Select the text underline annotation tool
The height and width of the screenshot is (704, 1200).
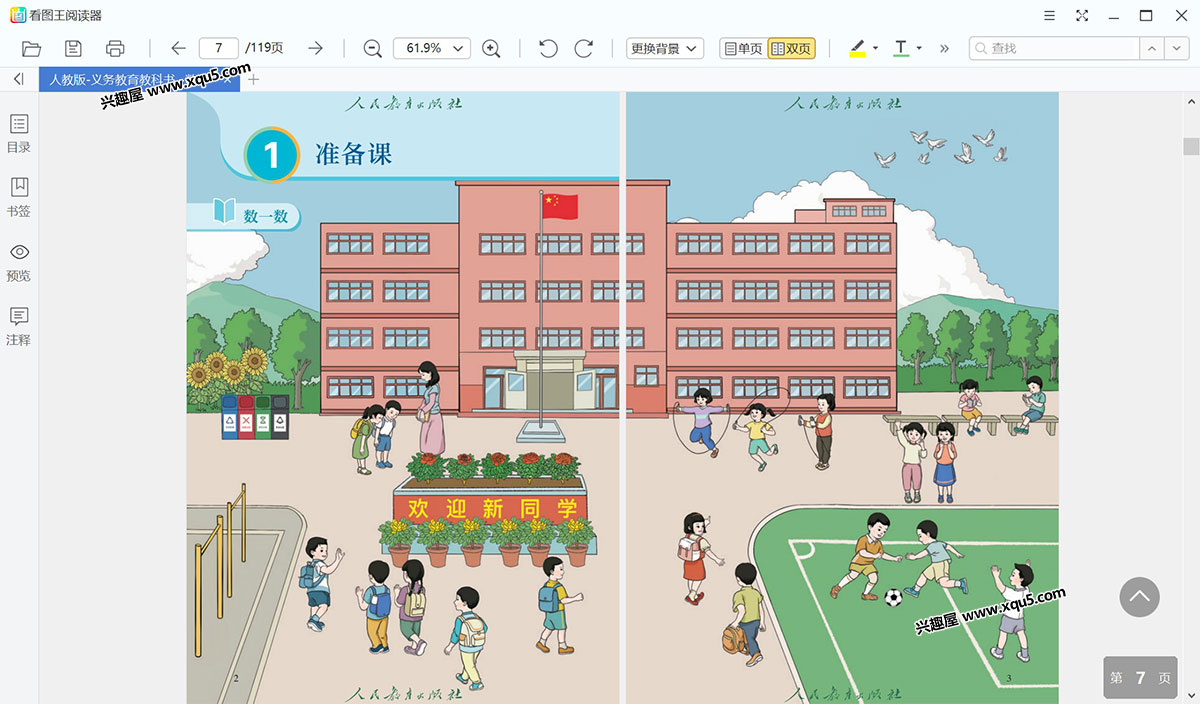[901, 48]
